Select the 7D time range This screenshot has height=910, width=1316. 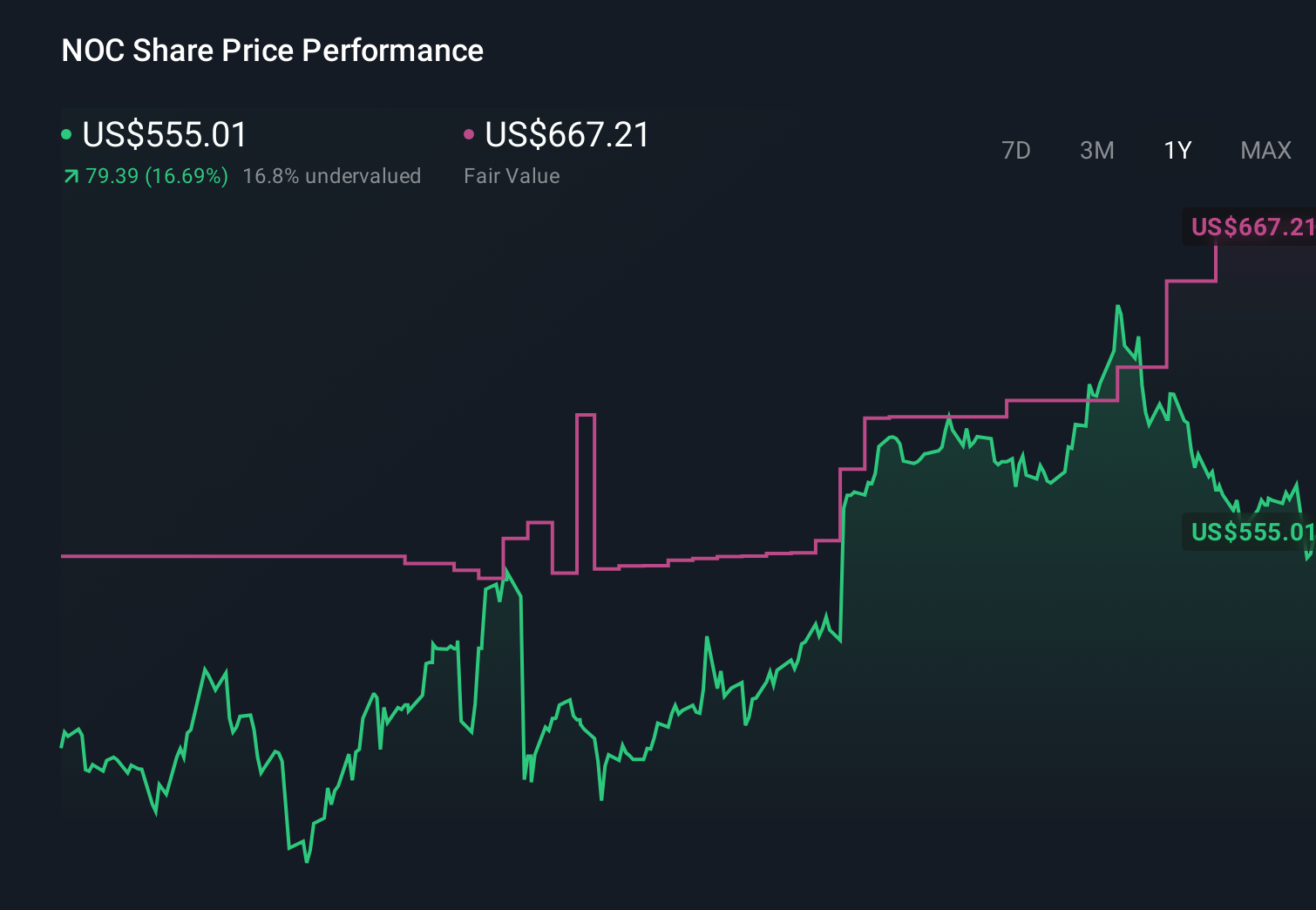[x=1016, y=150]
